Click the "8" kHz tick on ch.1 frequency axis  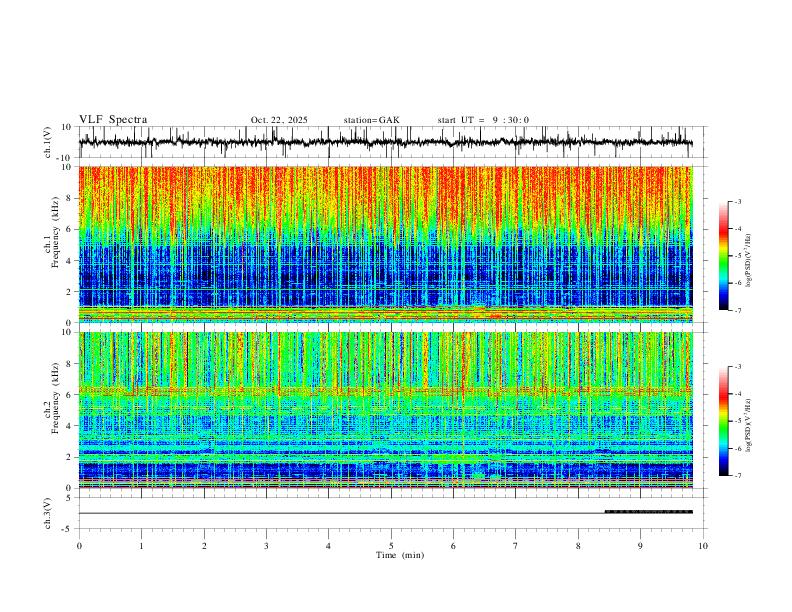coord(69,198)
